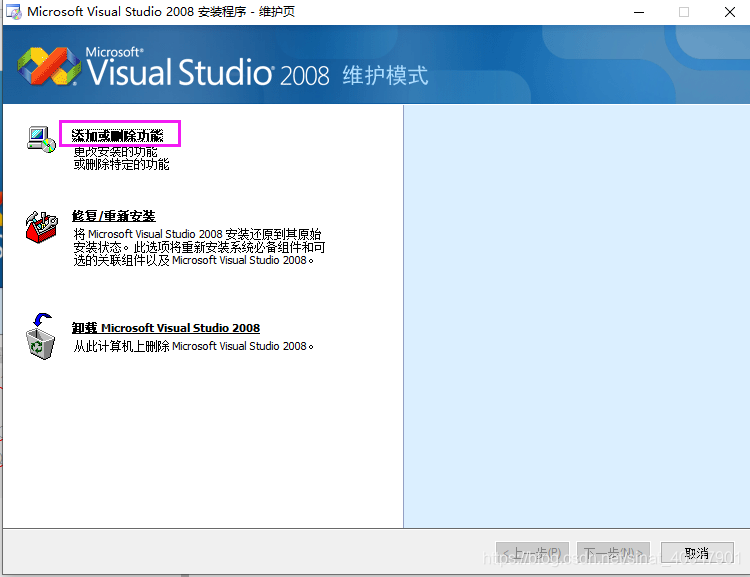Click text 从此计算机上删除 Microsoft Visual Studio 2008
Image resolution: width=750 pixels, height=577 pixels.
click(x=194, y=346)
